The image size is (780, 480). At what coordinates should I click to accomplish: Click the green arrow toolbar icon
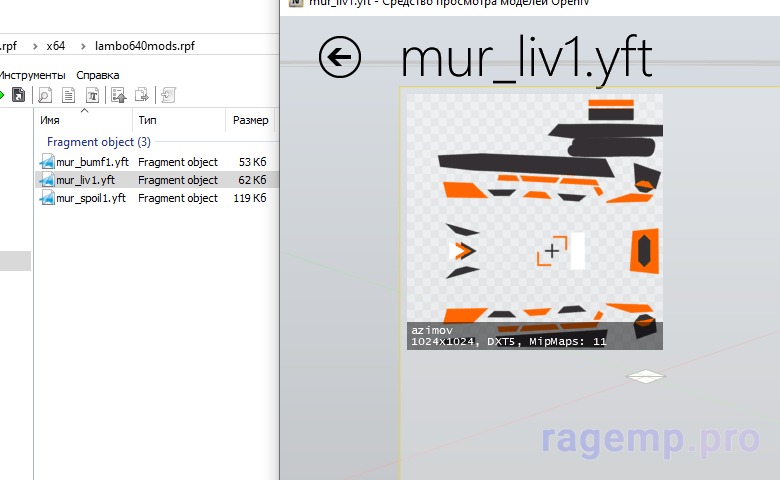2,95
